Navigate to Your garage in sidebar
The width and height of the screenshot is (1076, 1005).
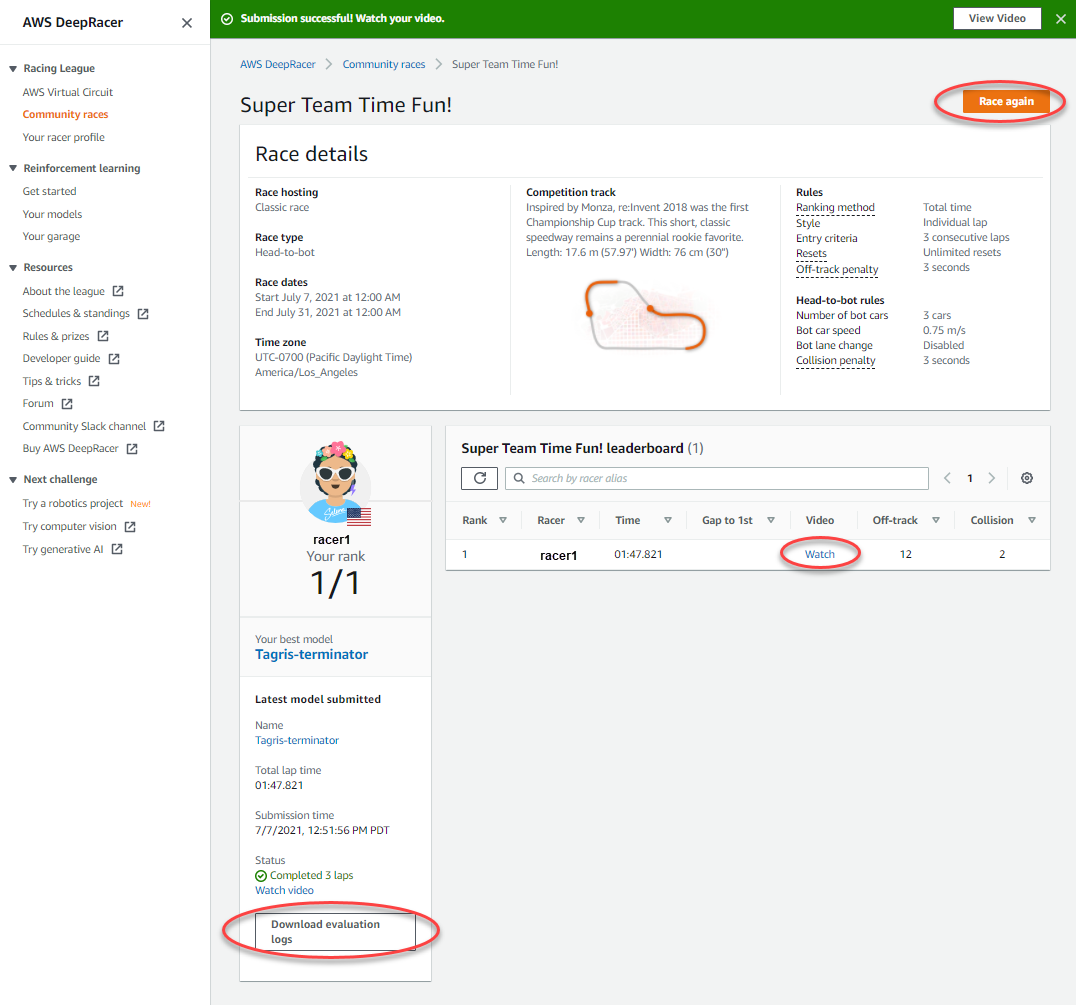pos(50,236)
